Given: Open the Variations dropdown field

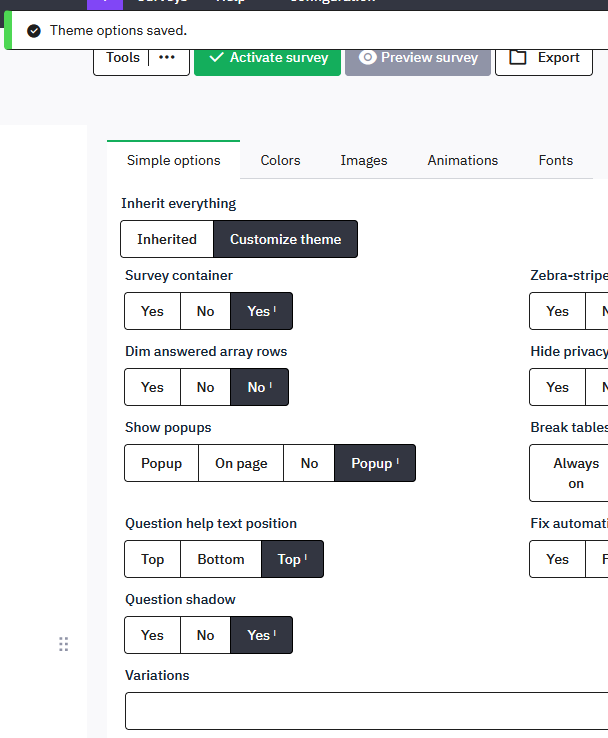Looking at the screenshot, I should tap(366, 711).
